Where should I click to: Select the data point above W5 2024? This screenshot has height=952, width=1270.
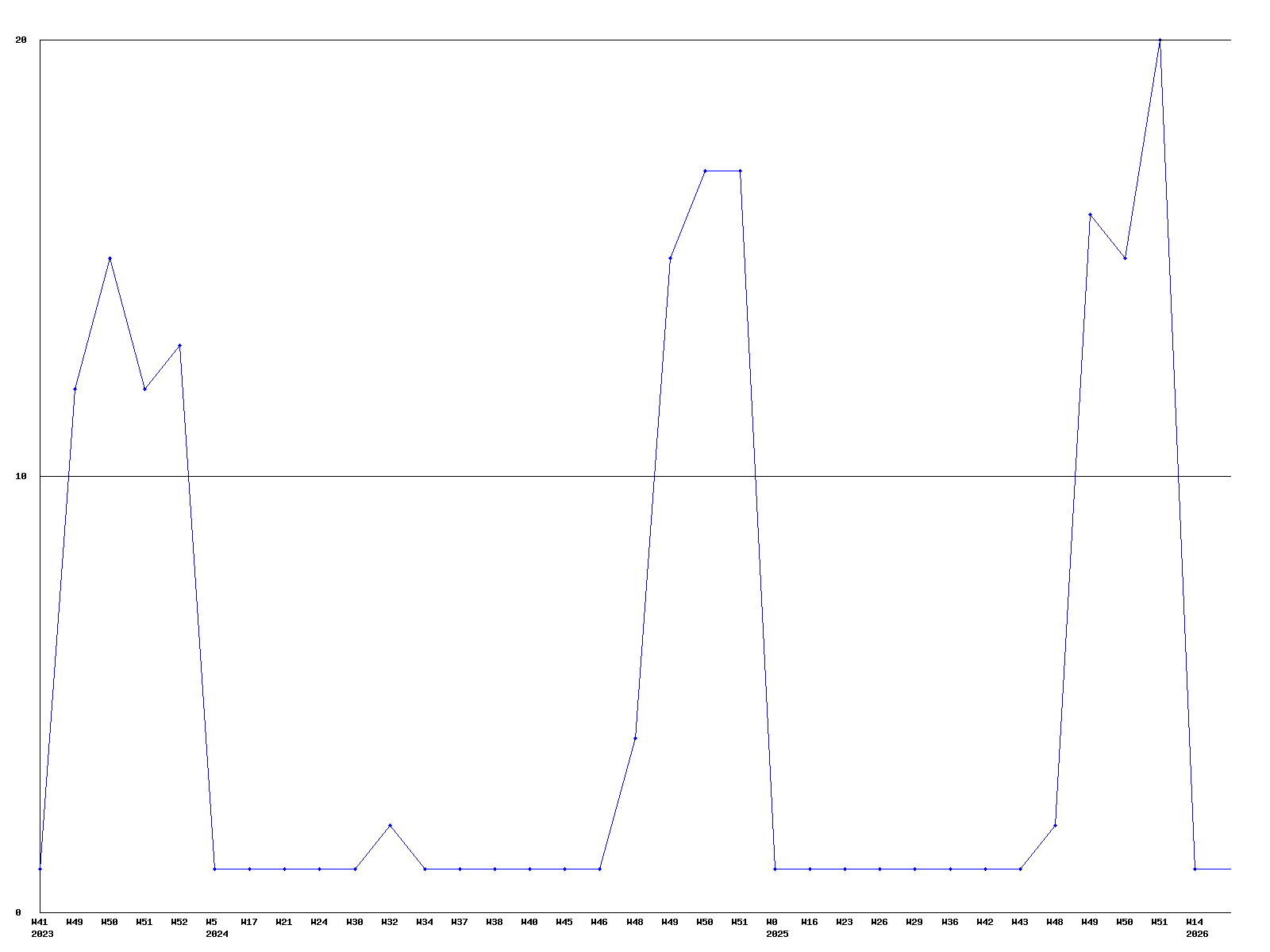click(214, 869)
